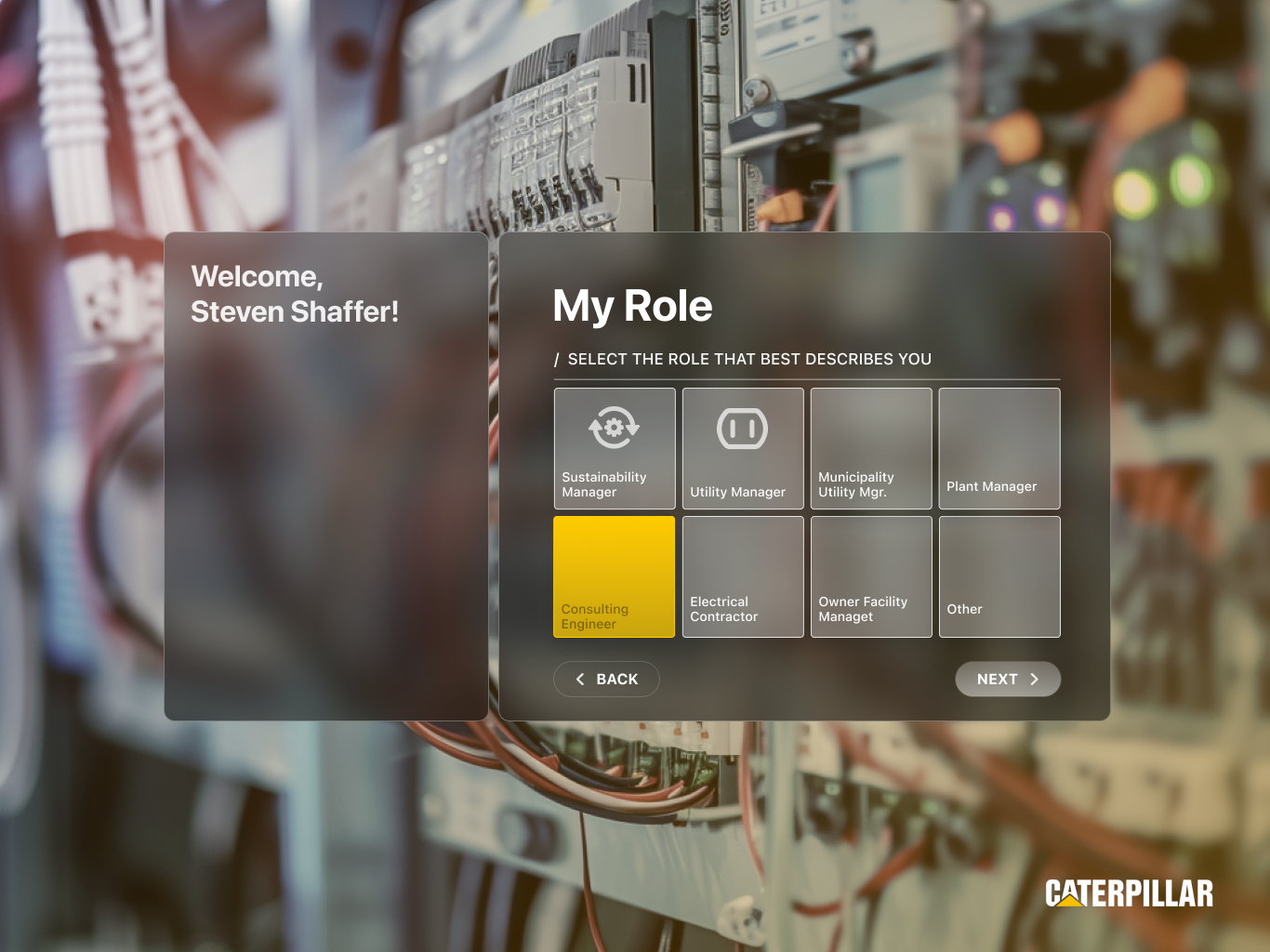Go back with the BACK button
The width and height of the screenshot is (1270, 952).
(606, 679)
